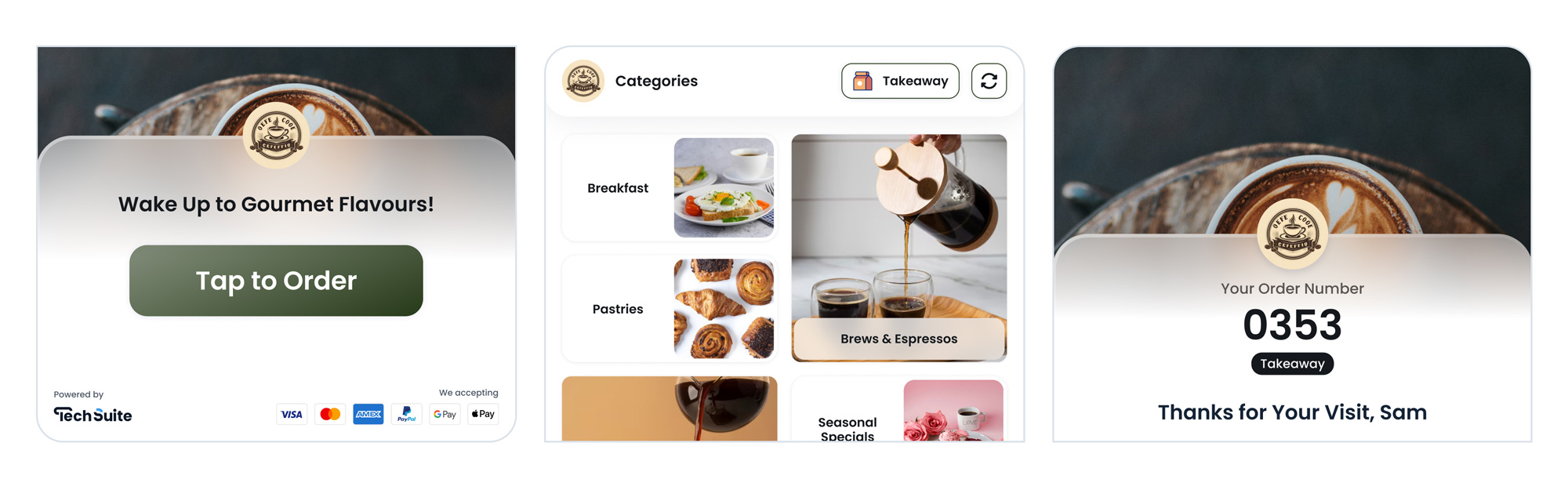The image size is (1568, 479).
Task: Click the Google Pay icon
Action: point(445,414)
